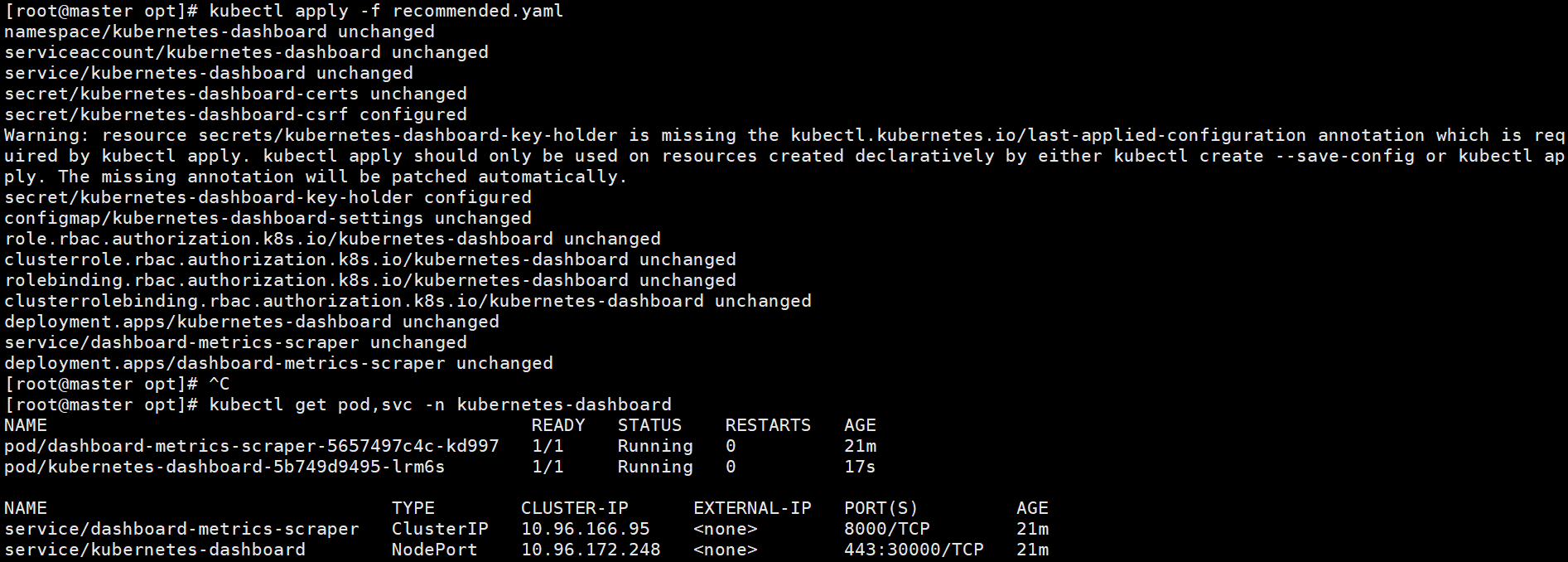This screenshot has height=562, width=1568.
Task: Select 'namespace/kubernetes-dashboard unchanged' line
Action: 220,32
